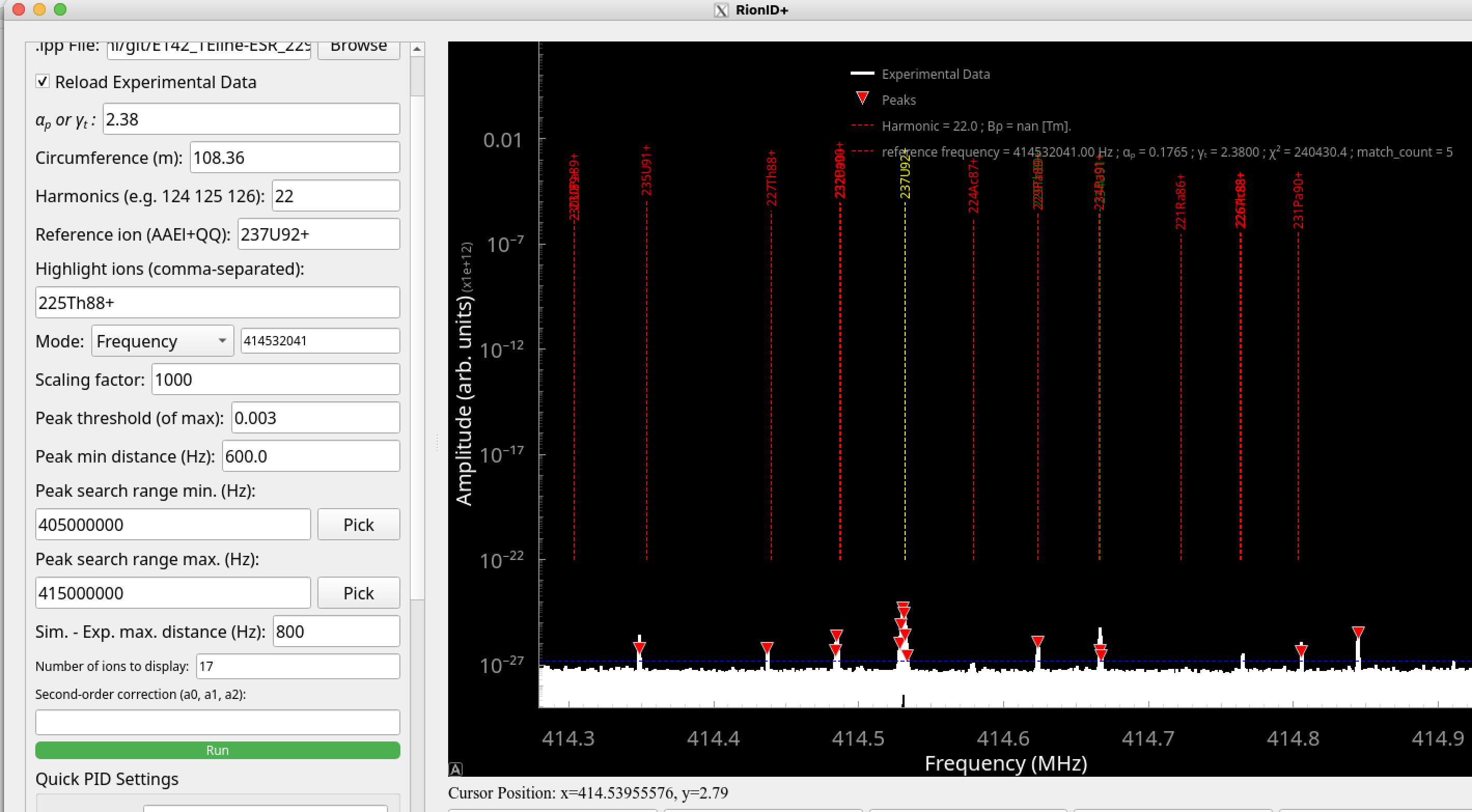
Task: Click Pick for peak search range min
Action: pos(358,525)
